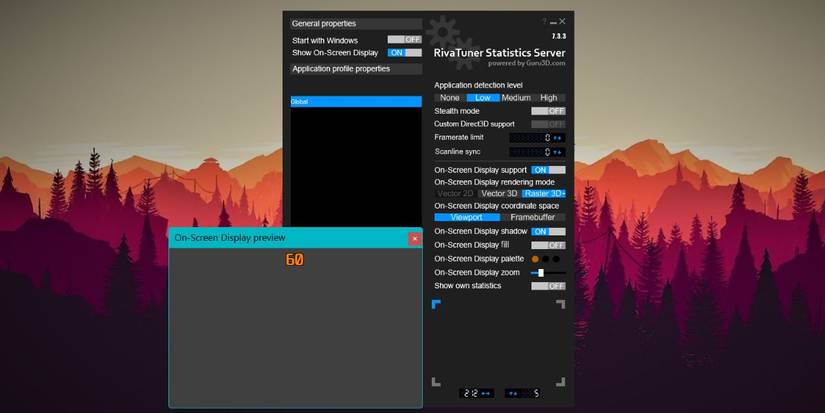Turn off the Show On-Screen Display switch
This screenshot has height=413, width=825.
405,53
